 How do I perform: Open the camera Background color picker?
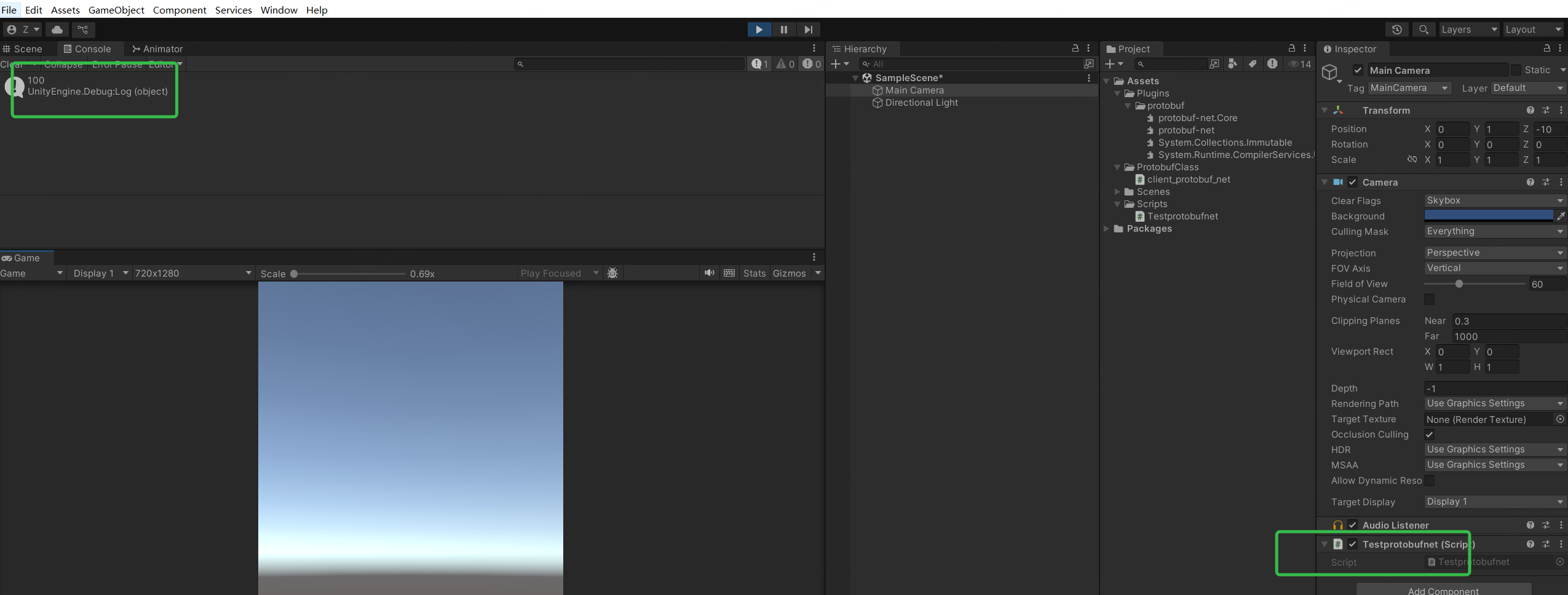click(1488, 215)
